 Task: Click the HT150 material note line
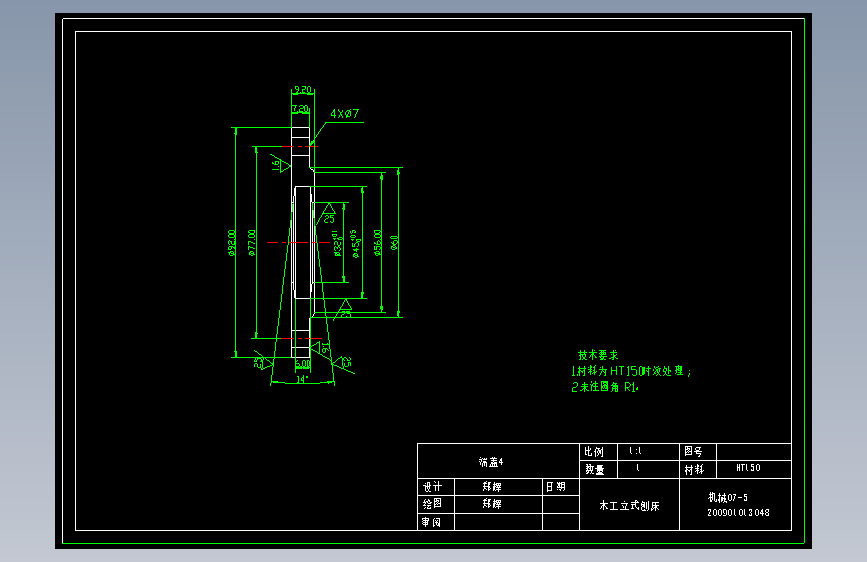631,371
